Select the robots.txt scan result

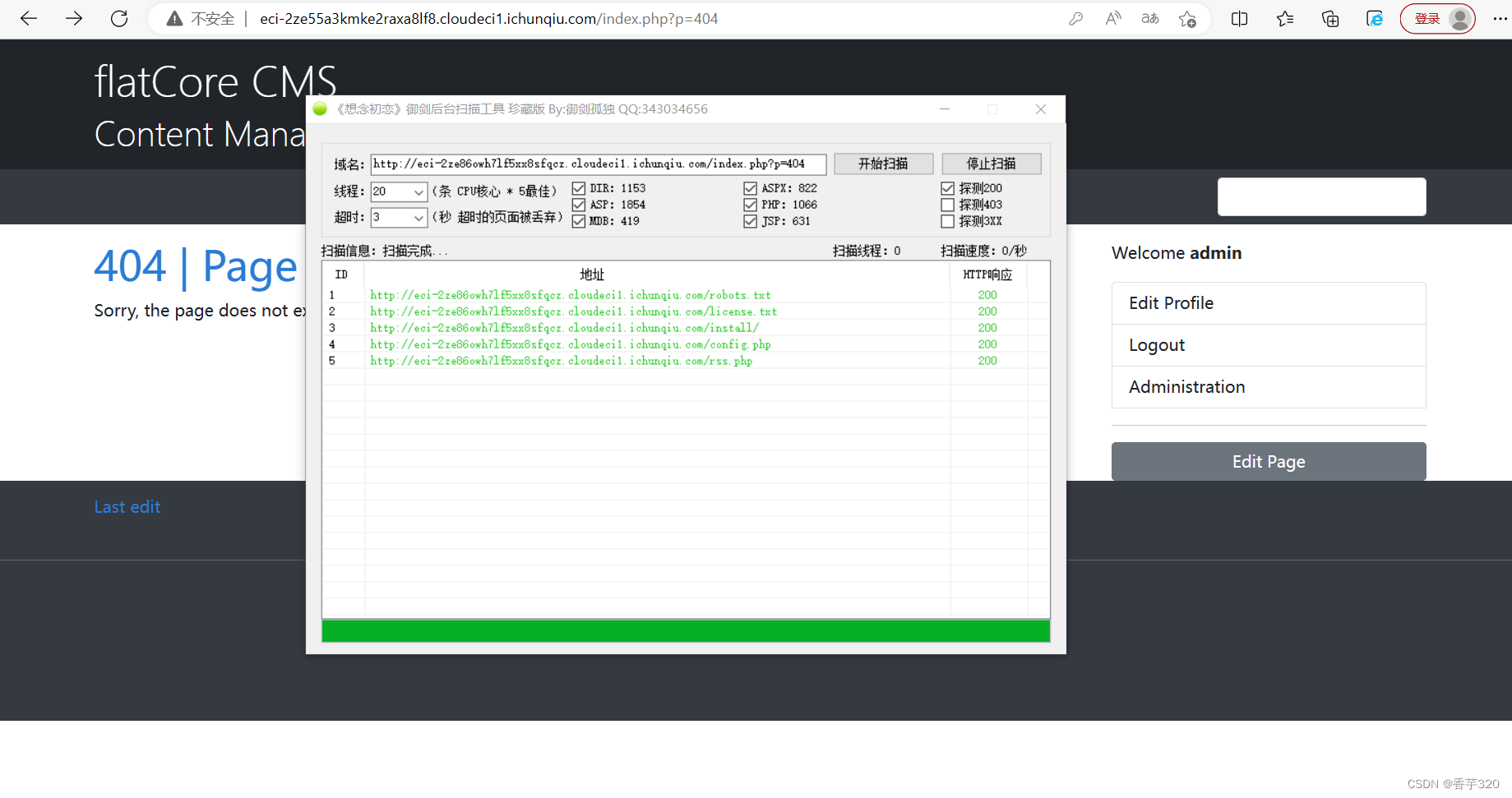[570, 295]
